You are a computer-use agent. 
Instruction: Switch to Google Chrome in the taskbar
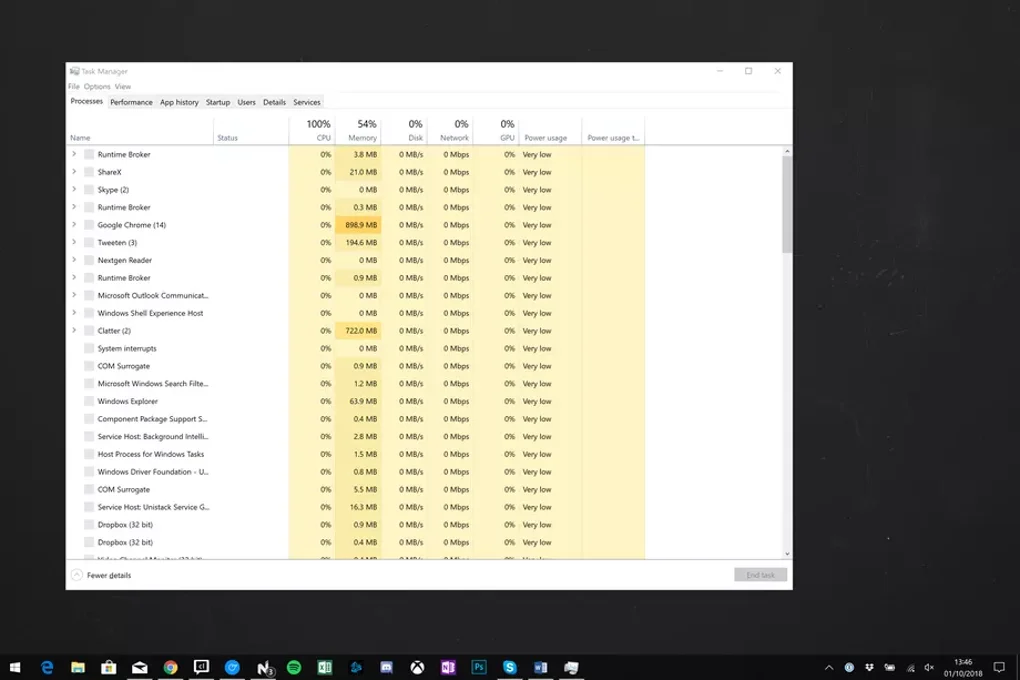[170, 667]
